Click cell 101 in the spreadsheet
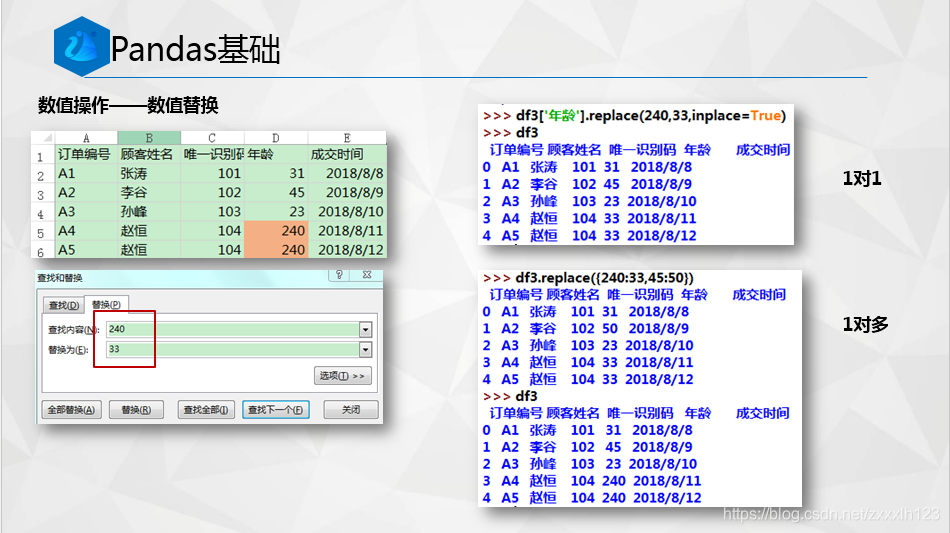 click(213, 173)
